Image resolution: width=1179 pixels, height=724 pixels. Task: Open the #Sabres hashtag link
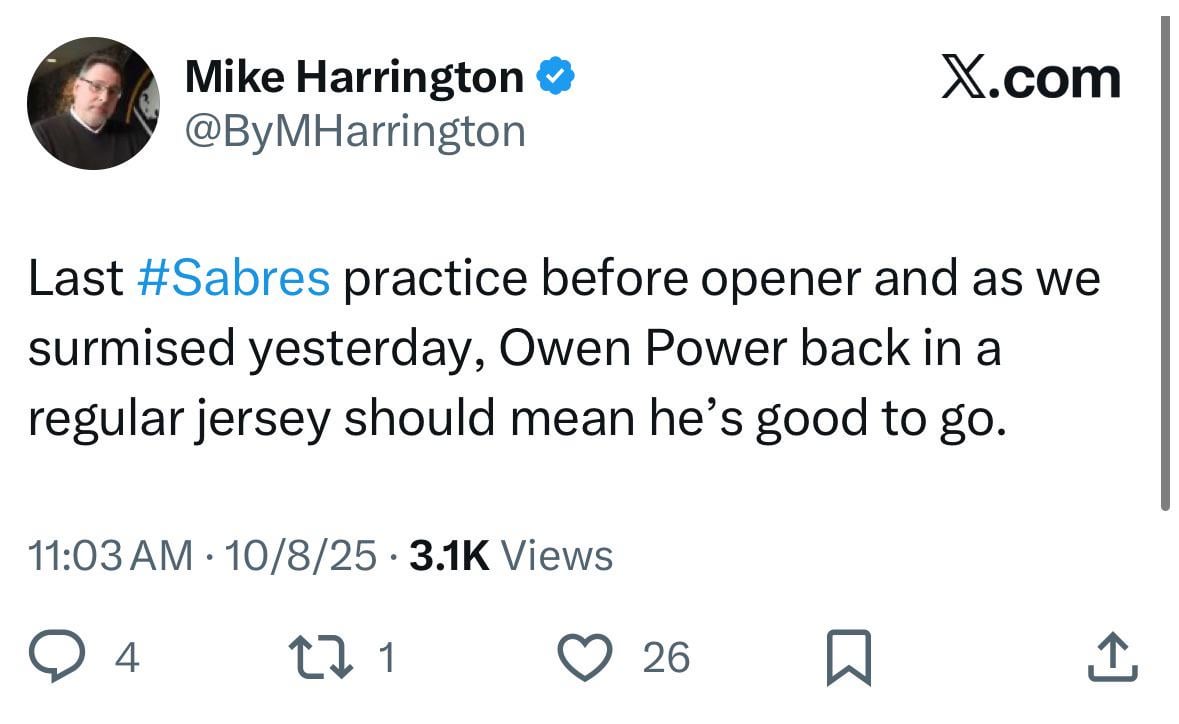(x=234, y=278)
